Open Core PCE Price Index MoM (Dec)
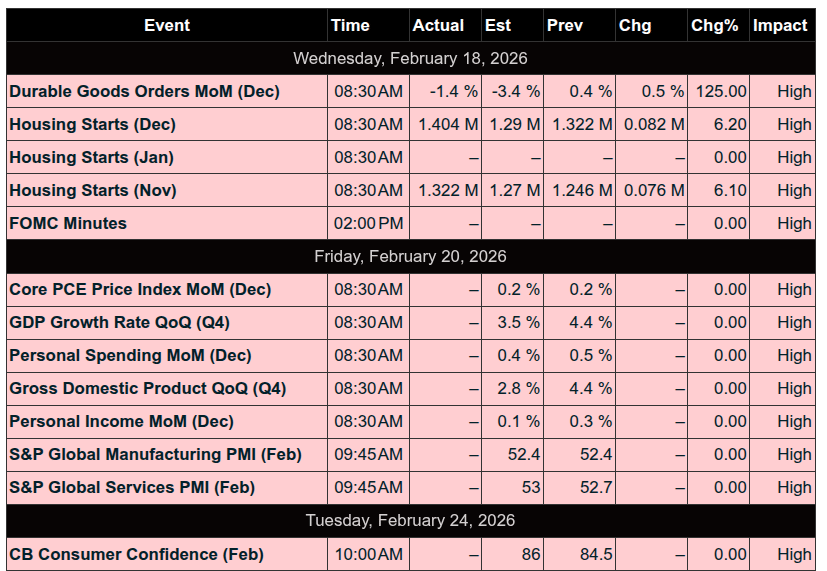 tap(140, 289)
